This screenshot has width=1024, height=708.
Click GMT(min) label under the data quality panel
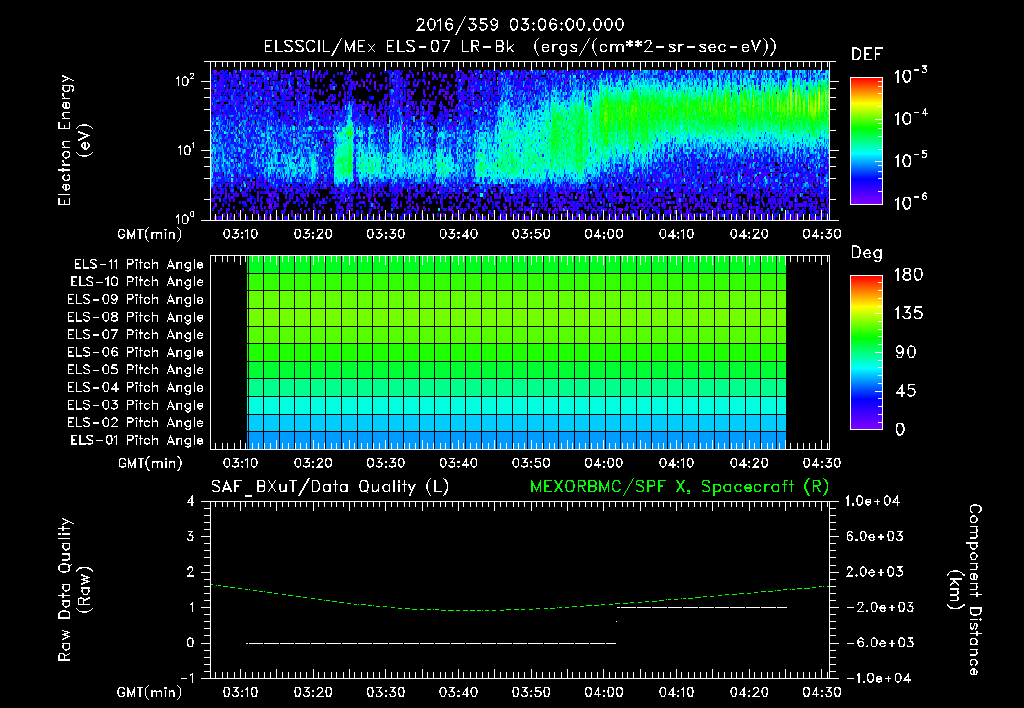pyautogui.click(x=150, y=692)
